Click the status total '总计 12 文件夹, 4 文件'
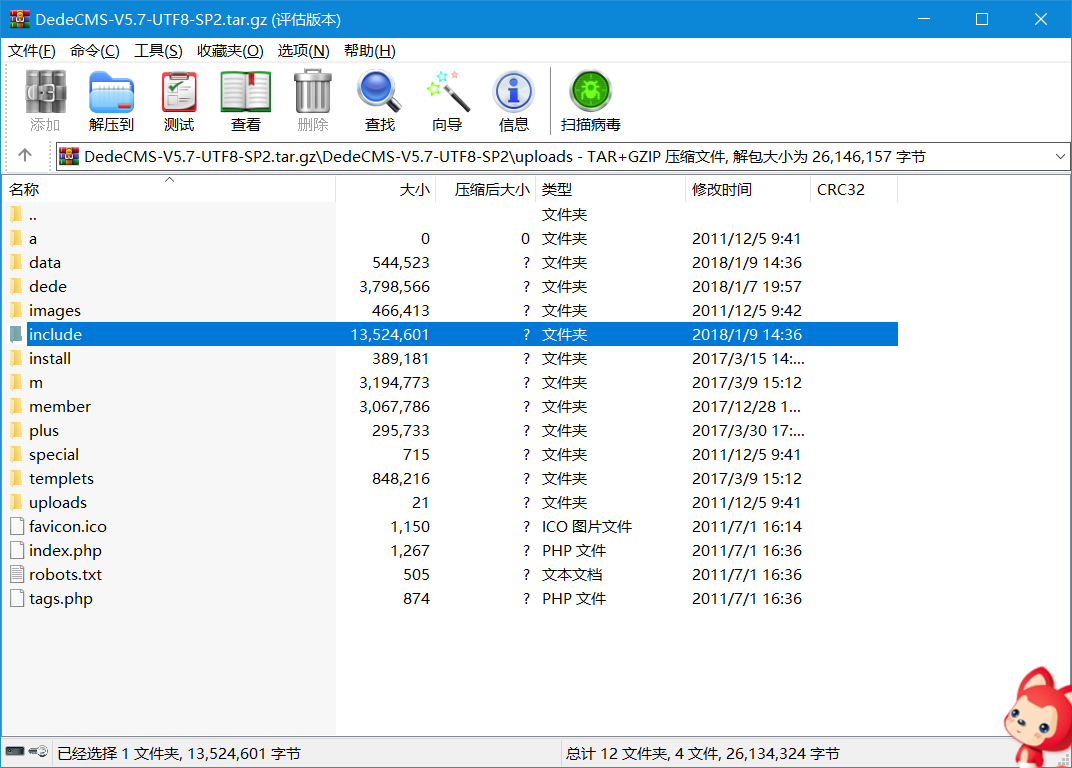The width and height of the screenshot is (1072, 768). [x=643, y=753]
